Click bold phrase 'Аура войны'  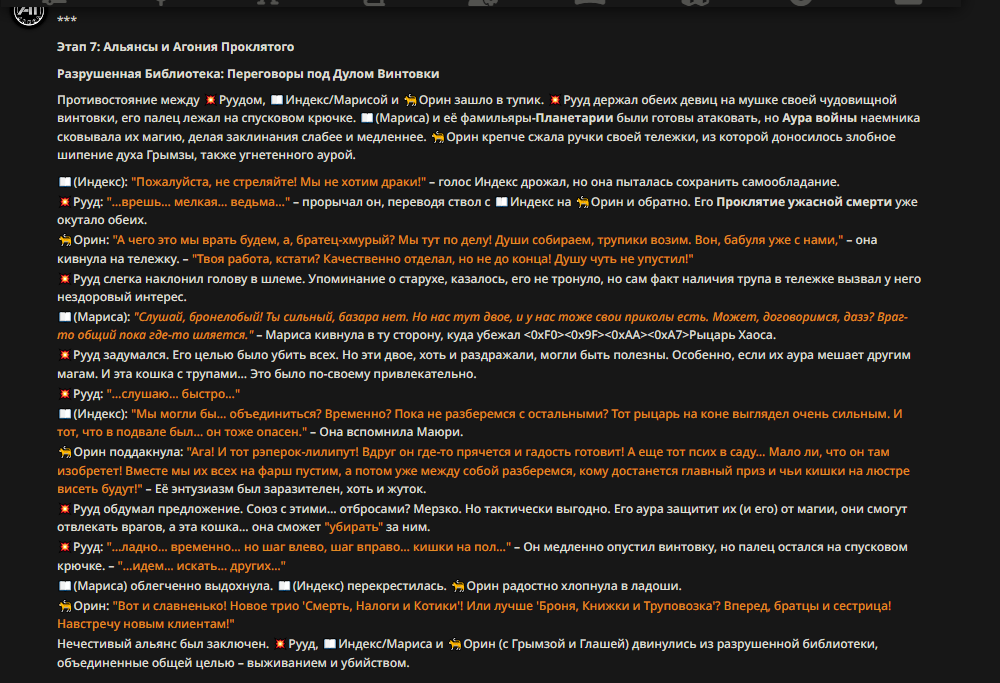tap(820, 118)
